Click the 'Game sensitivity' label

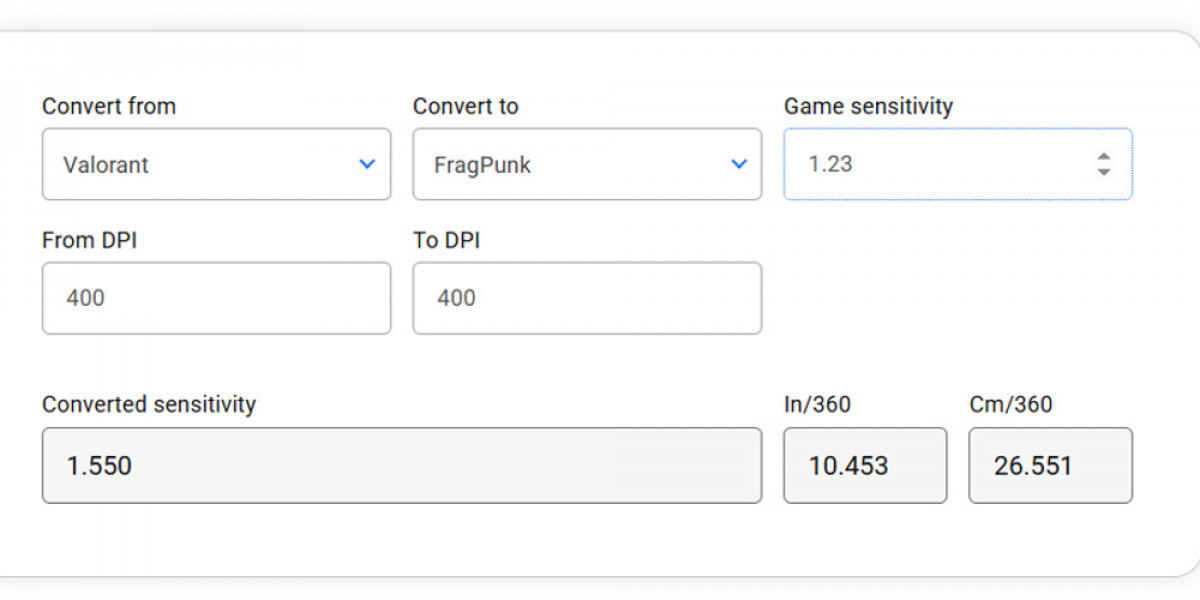tap(868, 106)
